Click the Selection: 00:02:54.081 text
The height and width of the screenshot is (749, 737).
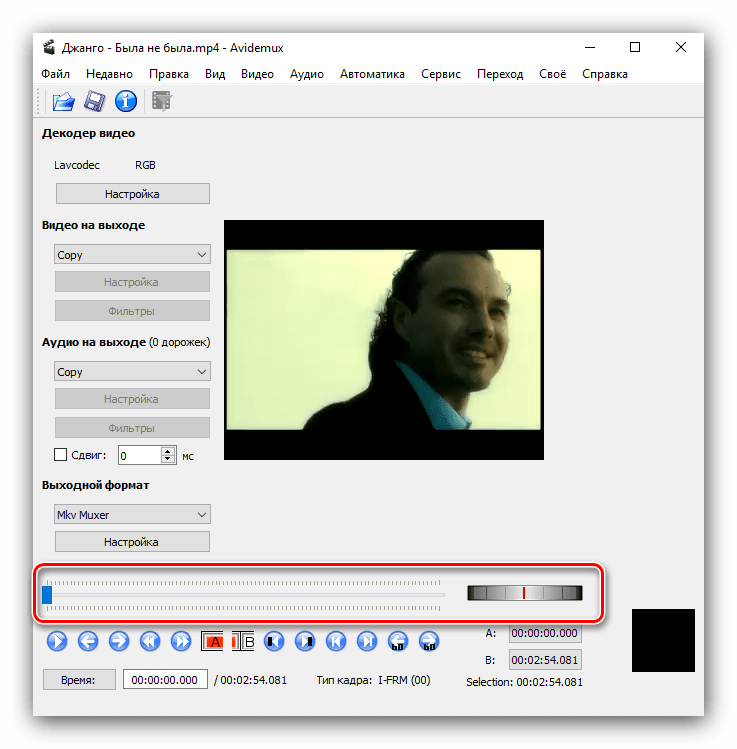tap(524, 682)
